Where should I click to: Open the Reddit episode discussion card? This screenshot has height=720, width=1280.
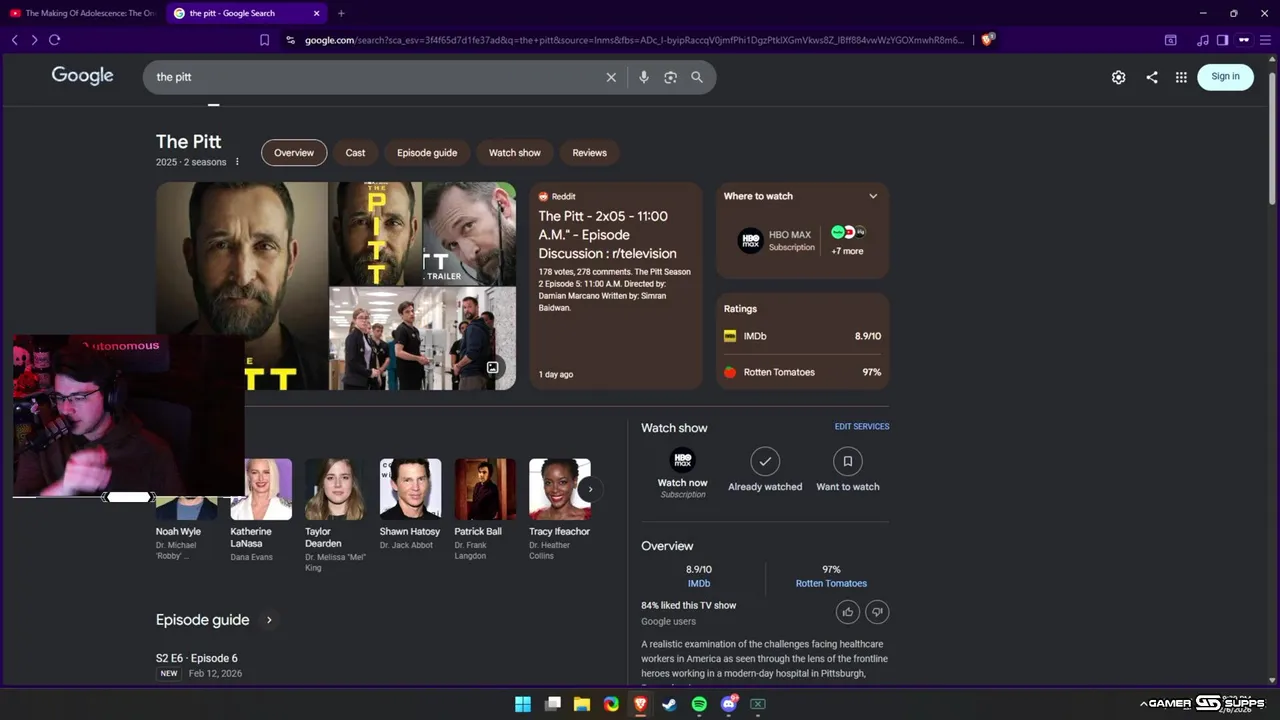pyautogui.click(x=616, y=286)
